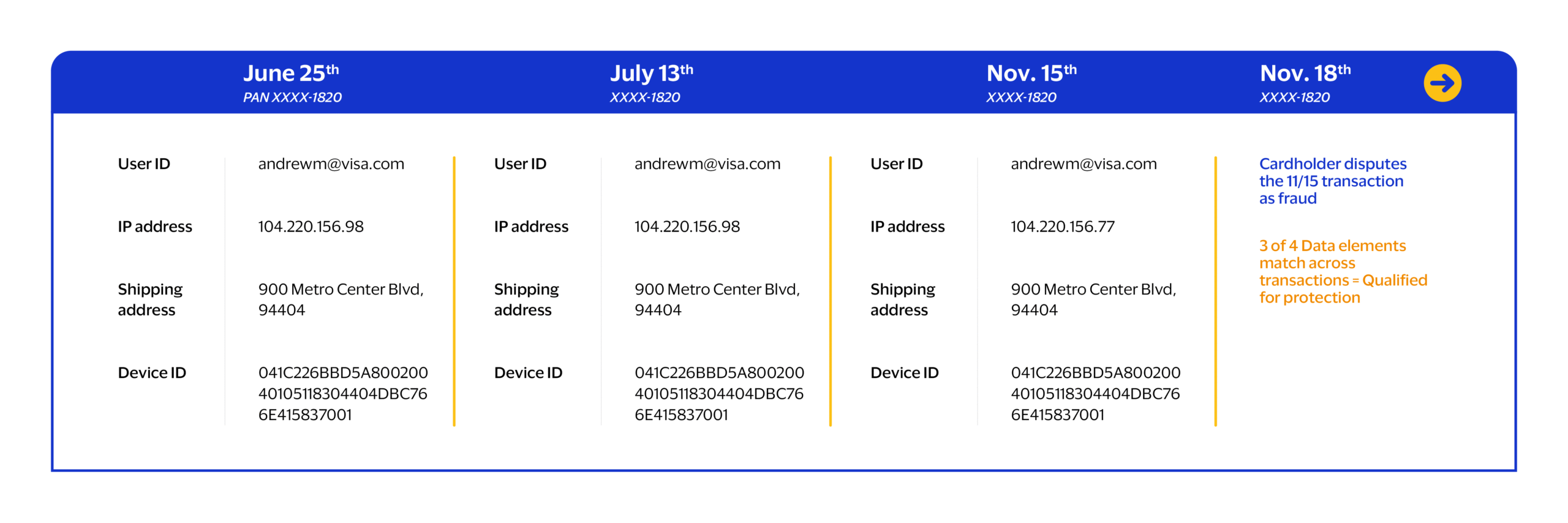1568x523 pixels.
Task: Click the Nov. 15th Shipping address label
Action: [902, 299]
